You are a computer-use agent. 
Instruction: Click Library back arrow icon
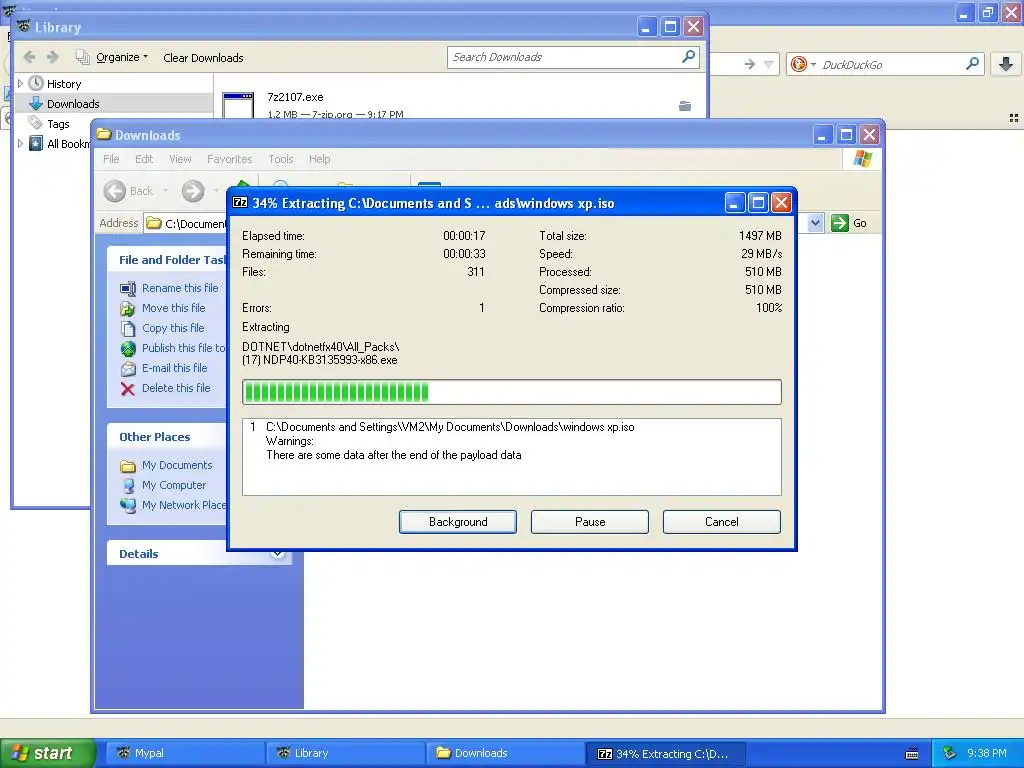(x=29, y=57)
